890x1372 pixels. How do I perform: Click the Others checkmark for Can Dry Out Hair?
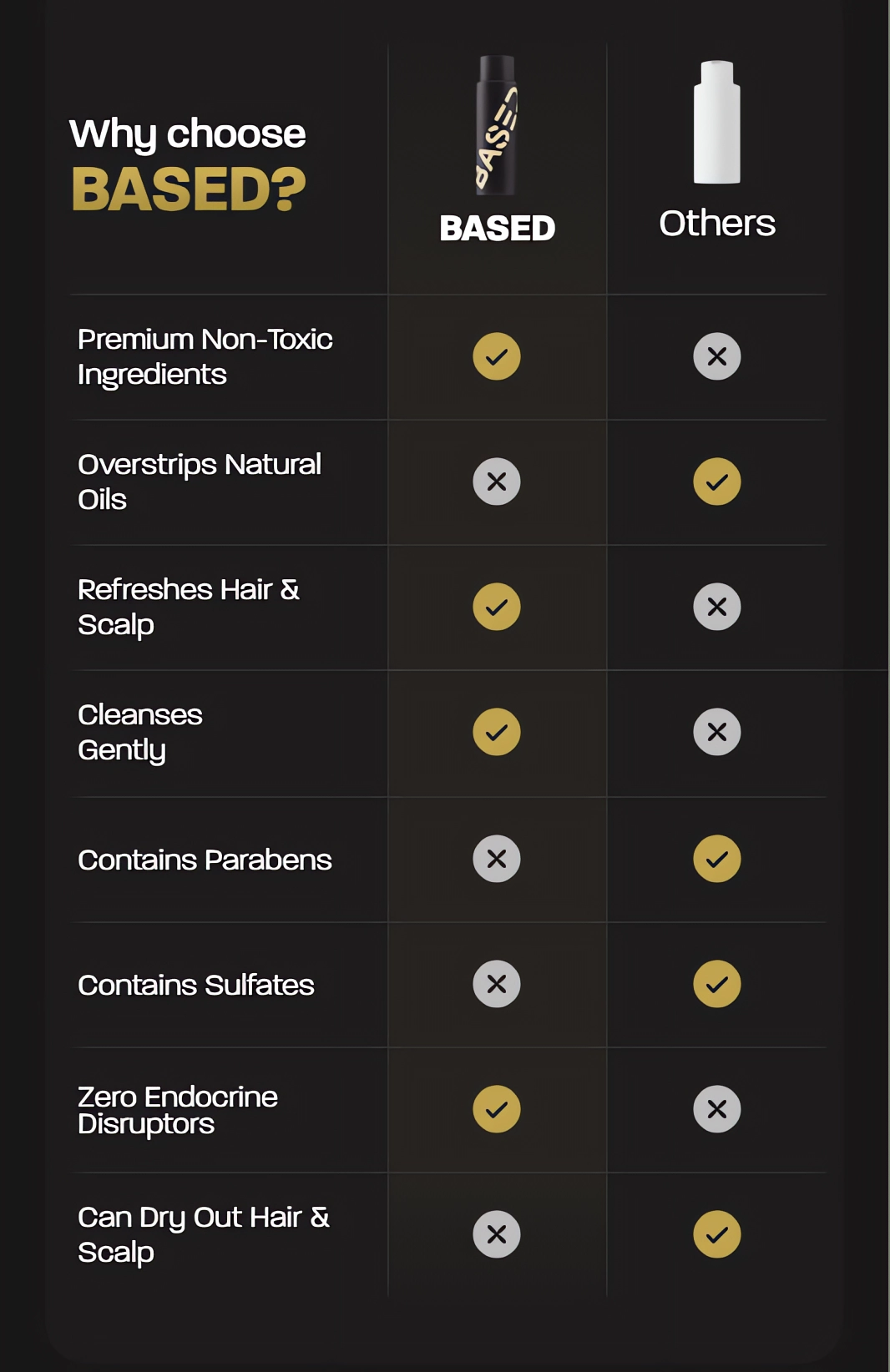[717, 1234]
